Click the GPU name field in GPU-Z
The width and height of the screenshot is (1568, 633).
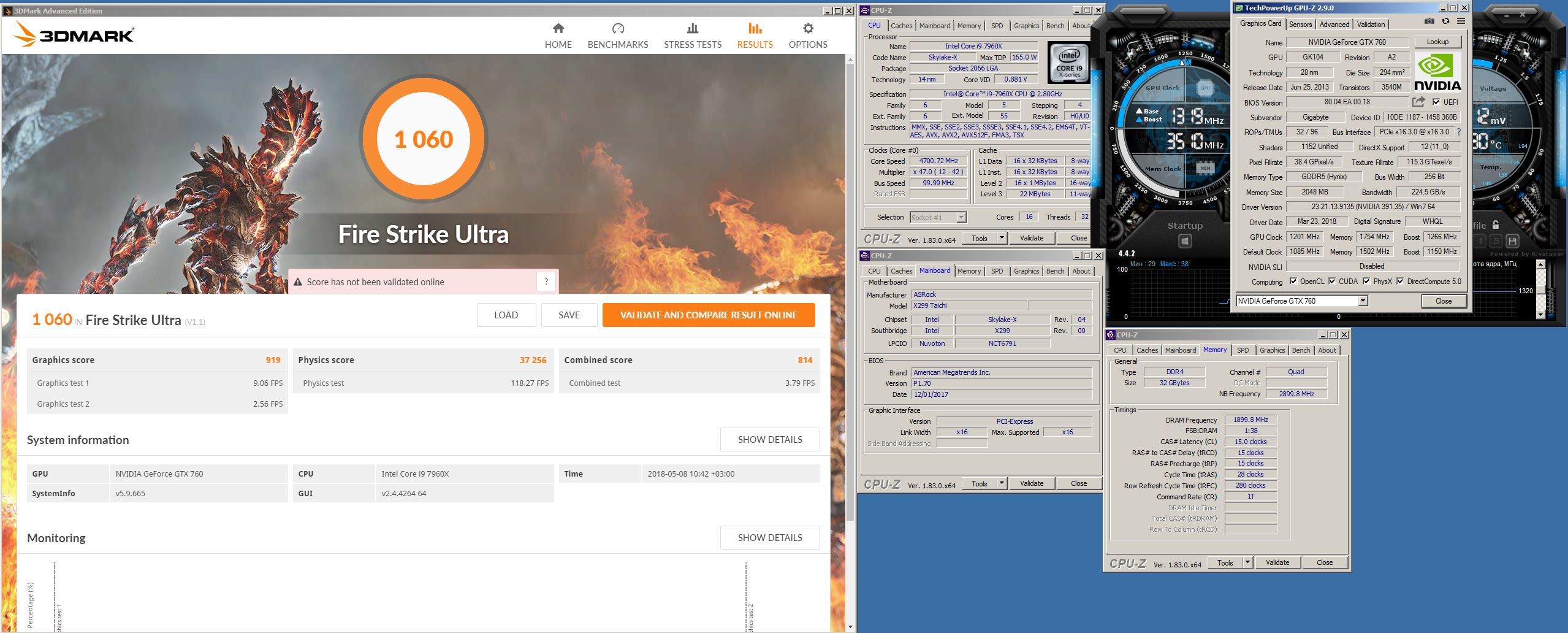(1346, 42)
